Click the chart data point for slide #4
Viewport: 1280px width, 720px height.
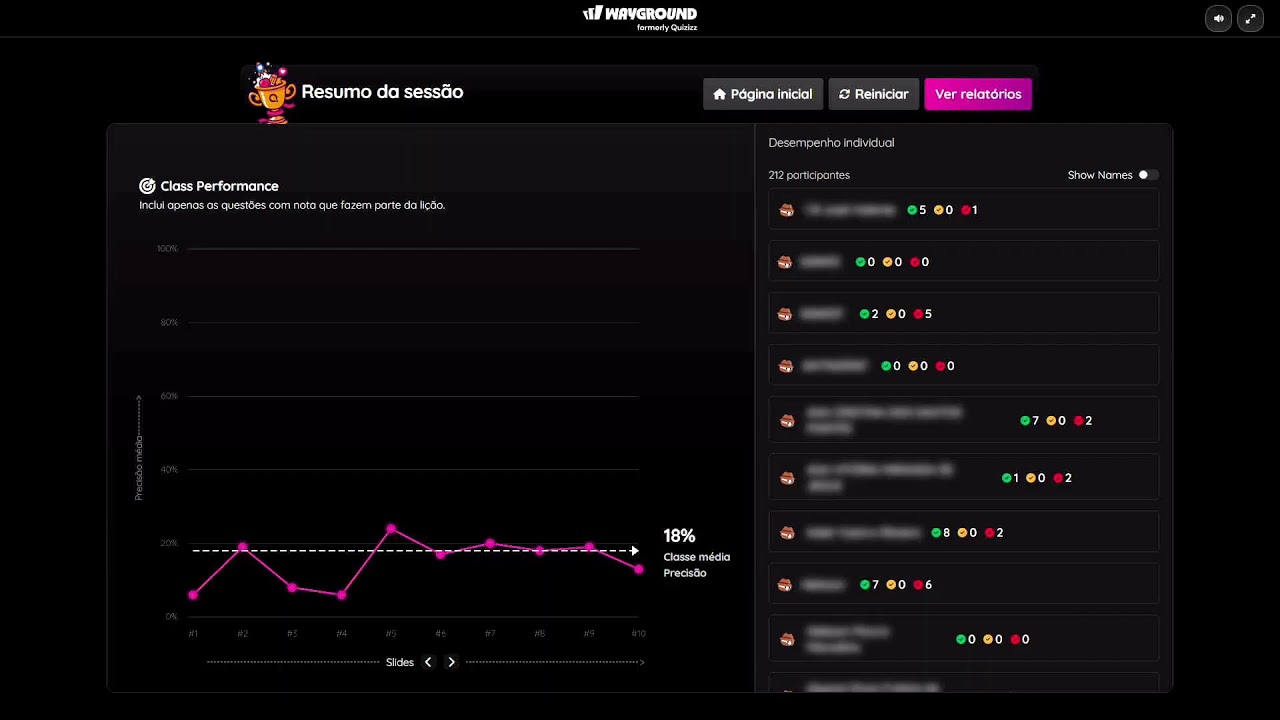pyautogui.click(x=342, y=595)
